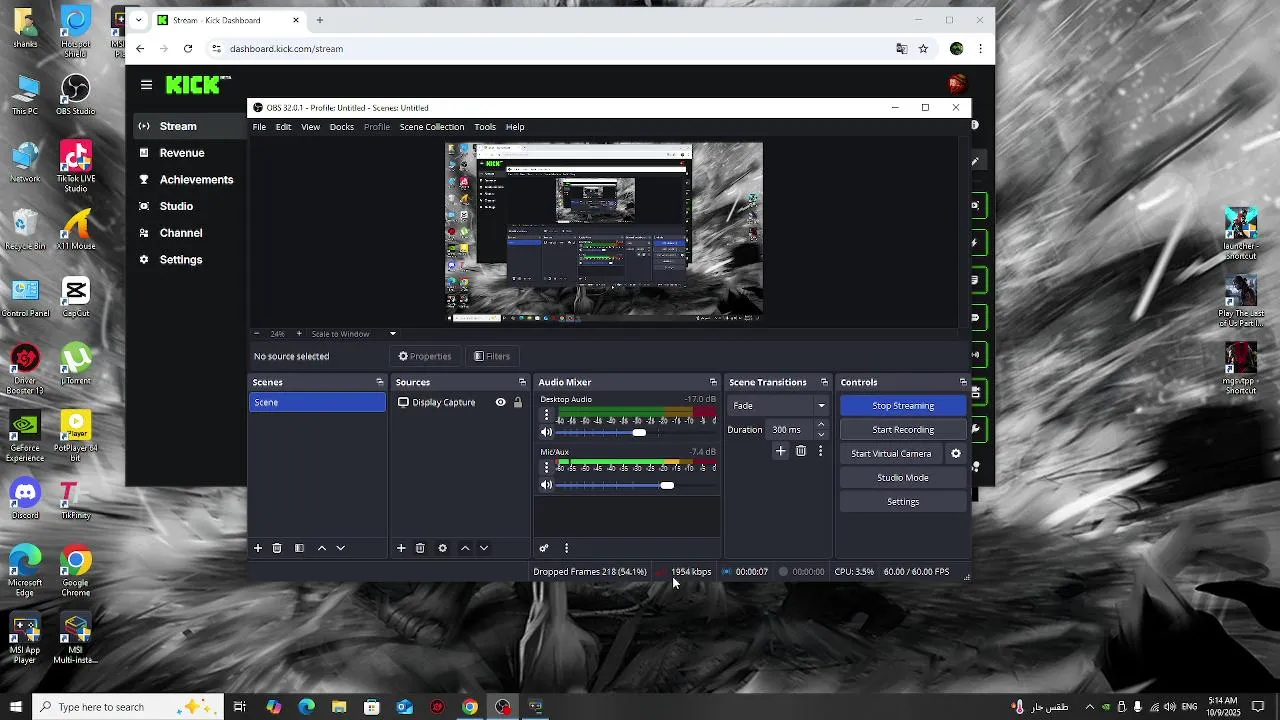Open Channel in Kick sidebar
The height and width of the screenshot is (720, 1280).
181,233
